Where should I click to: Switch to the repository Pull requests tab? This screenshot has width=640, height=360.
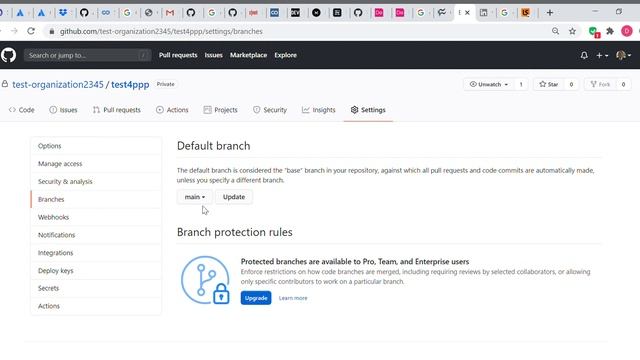pos(116,110)
